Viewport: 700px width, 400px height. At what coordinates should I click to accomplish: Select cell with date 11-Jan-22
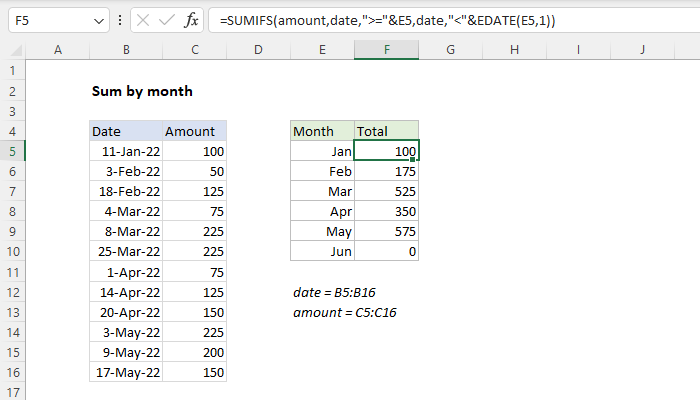[x=126, y=151]
